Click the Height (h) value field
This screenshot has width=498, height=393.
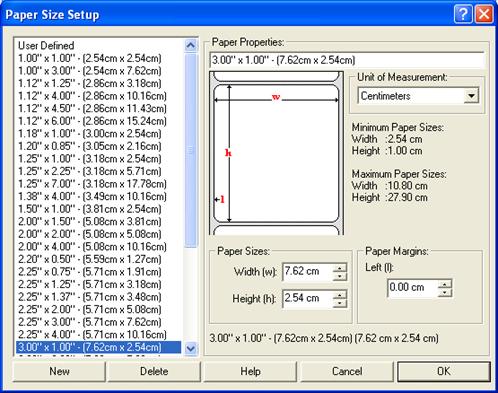tap(307, 298)
